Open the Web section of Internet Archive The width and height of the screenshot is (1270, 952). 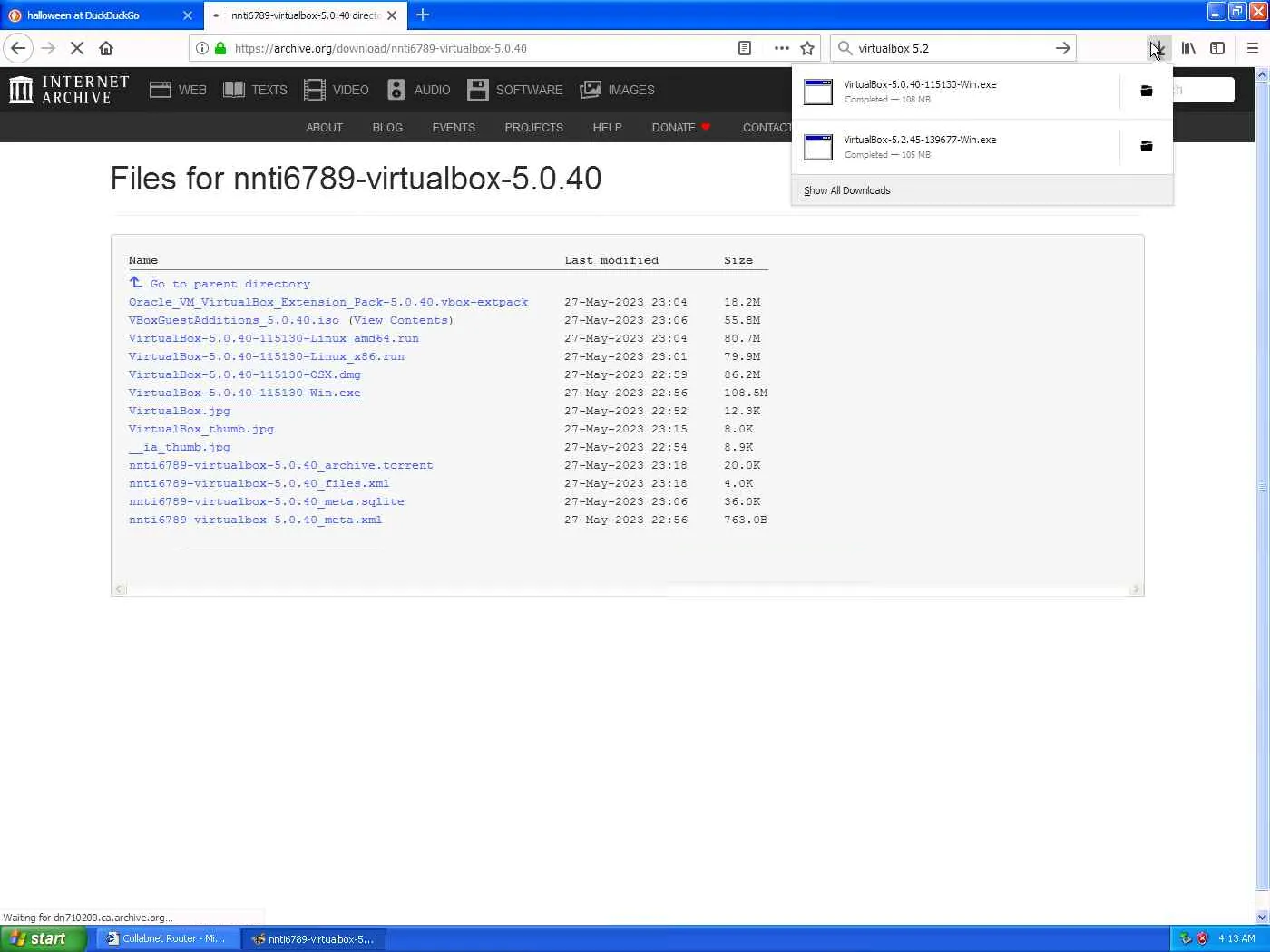(178, 90)
